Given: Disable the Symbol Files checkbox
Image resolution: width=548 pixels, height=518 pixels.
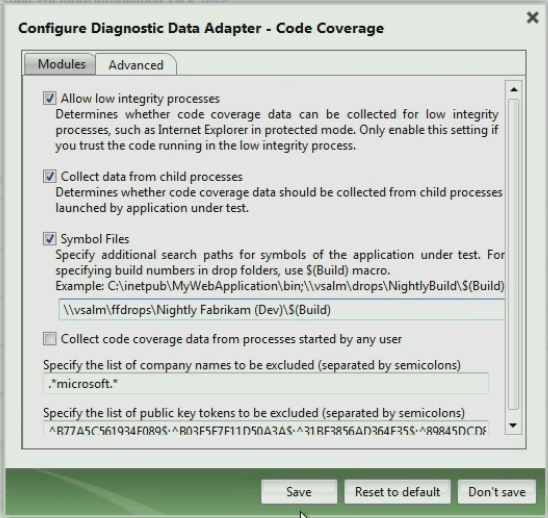Looking at the screenshot, I should click(50, 239).
